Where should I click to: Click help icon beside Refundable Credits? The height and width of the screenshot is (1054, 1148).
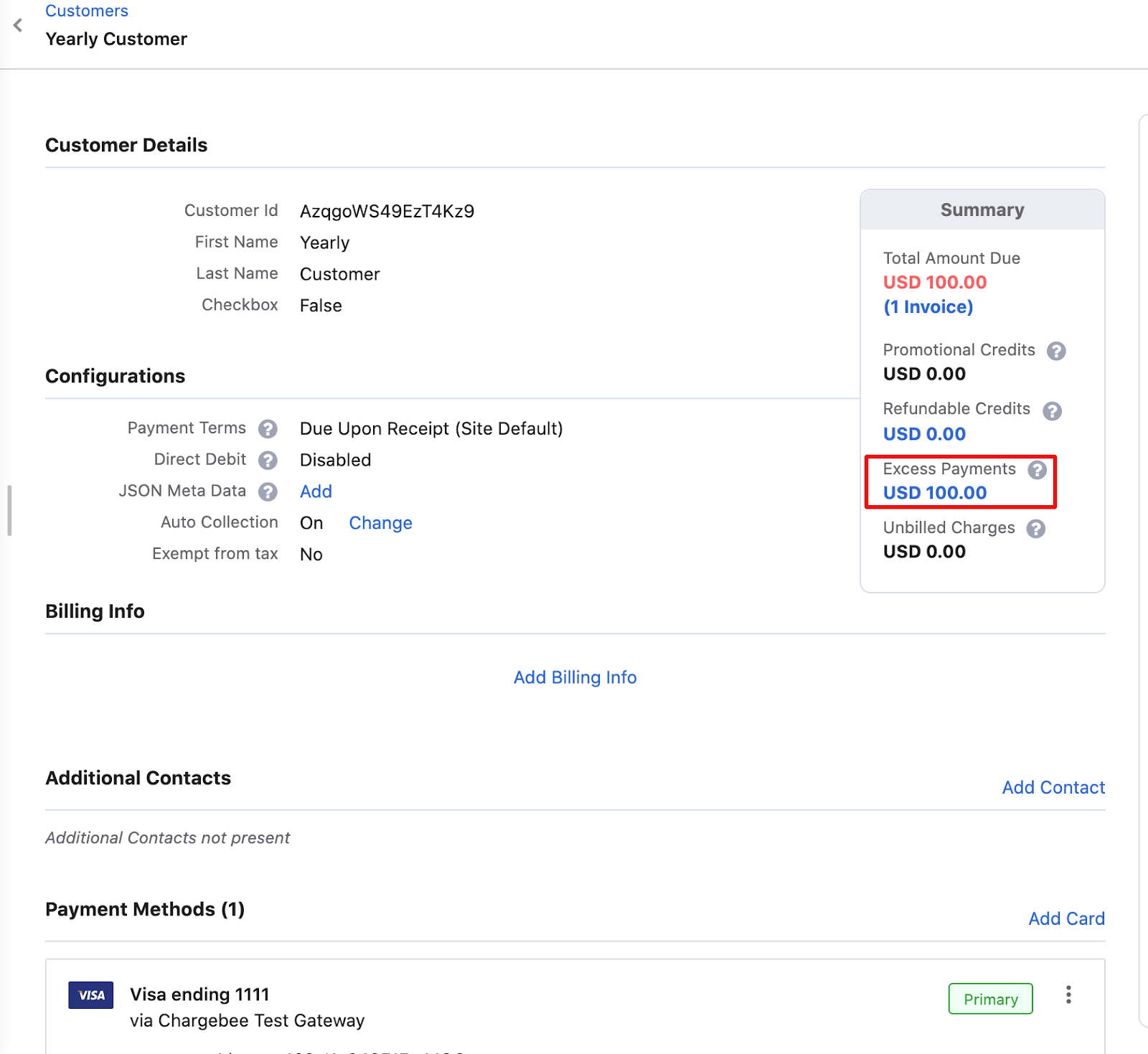(x=1052, y=411)
